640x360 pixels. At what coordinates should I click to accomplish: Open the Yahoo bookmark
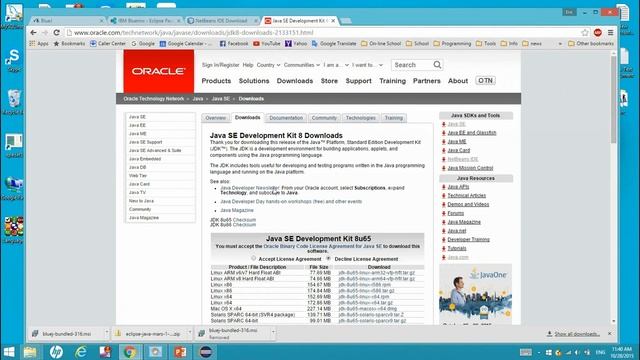coord(296,43)
